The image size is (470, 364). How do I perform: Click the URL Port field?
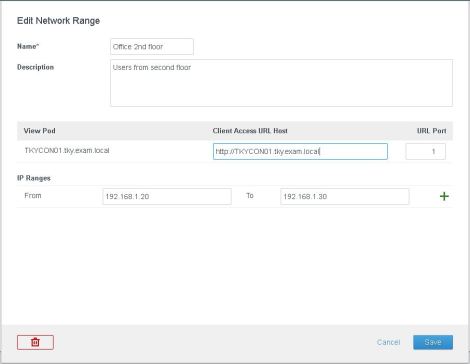(x=425, y=151)
